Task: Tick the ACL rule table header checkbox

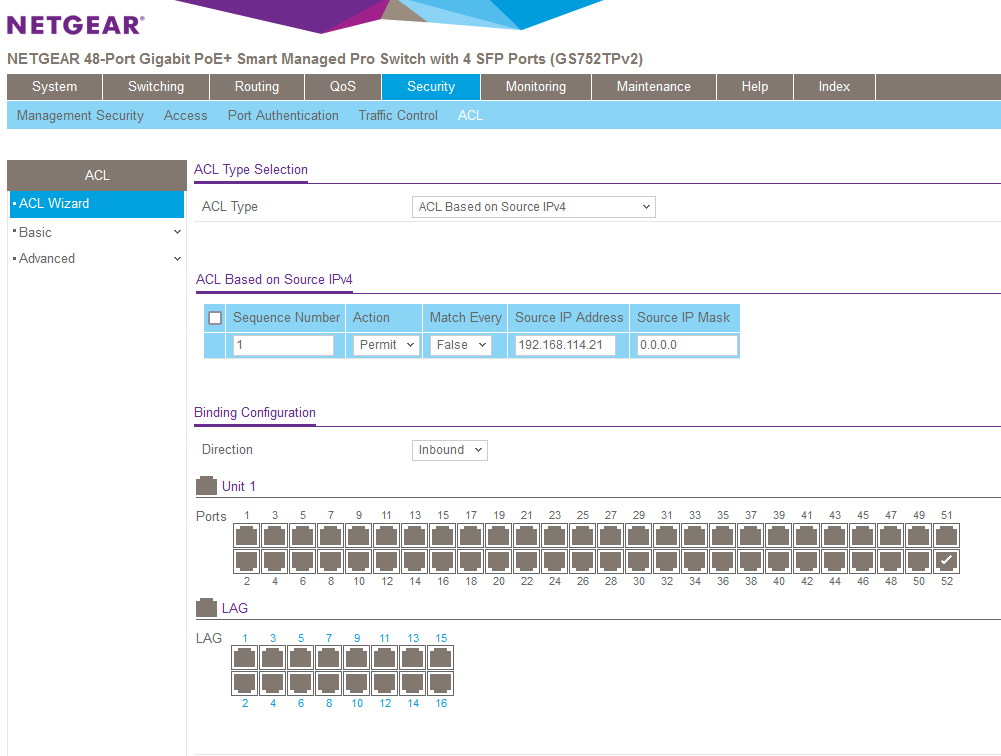Action: pyautogui.click(x=215, y=318)
